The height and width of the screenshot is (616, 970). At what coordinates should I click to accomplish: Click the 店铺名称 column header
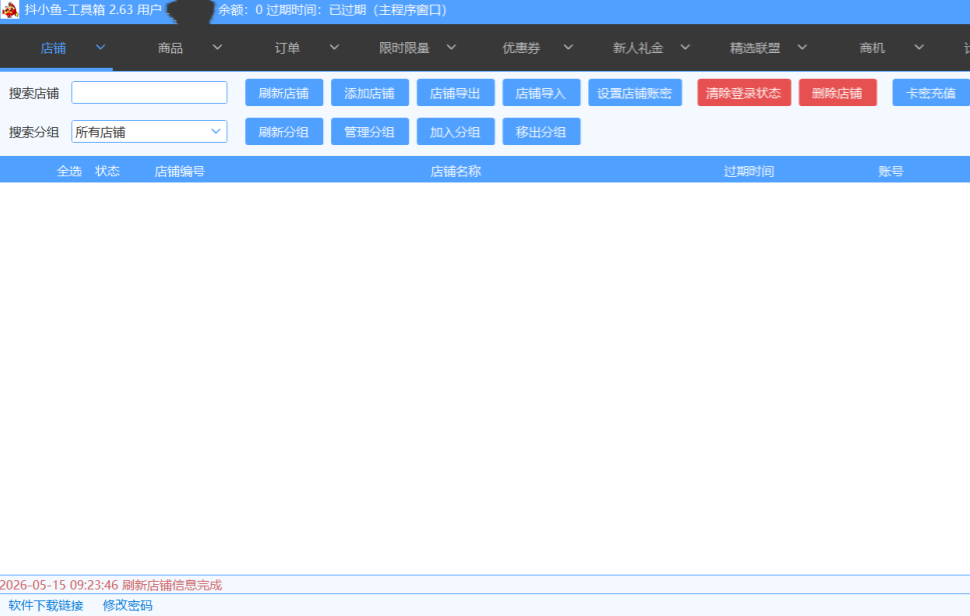(x=456, y=171)
